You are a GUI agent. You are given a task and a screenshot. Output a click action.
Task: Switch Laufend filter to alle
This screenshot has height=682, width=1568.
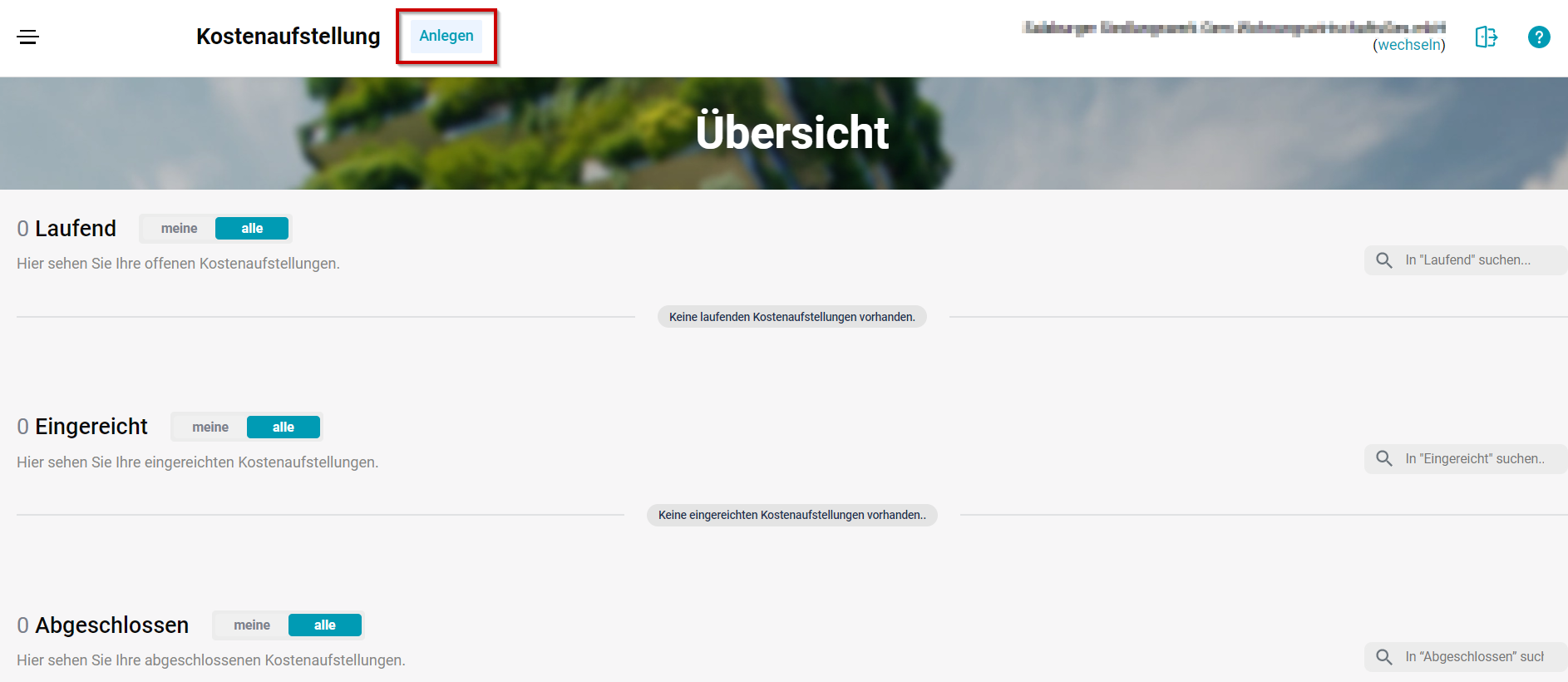tap(252, 229)
